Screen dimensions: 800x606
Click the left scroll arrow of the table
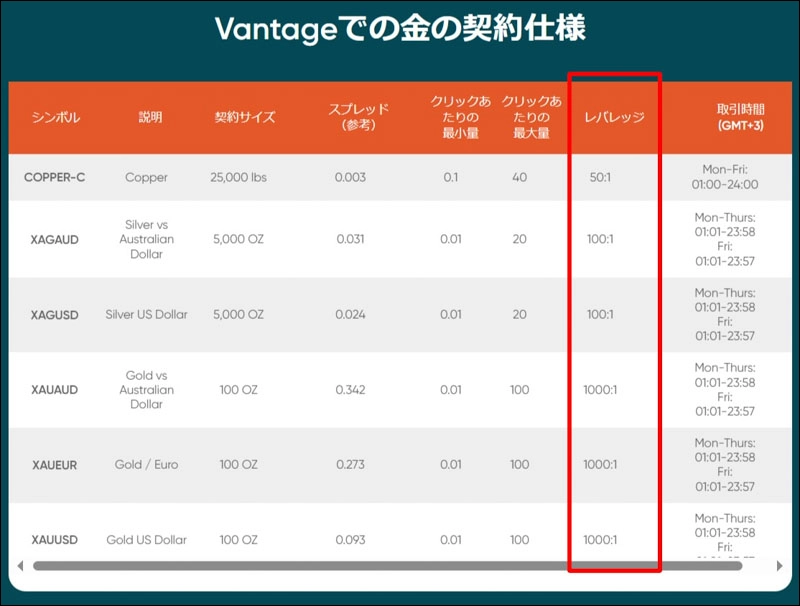19,566
